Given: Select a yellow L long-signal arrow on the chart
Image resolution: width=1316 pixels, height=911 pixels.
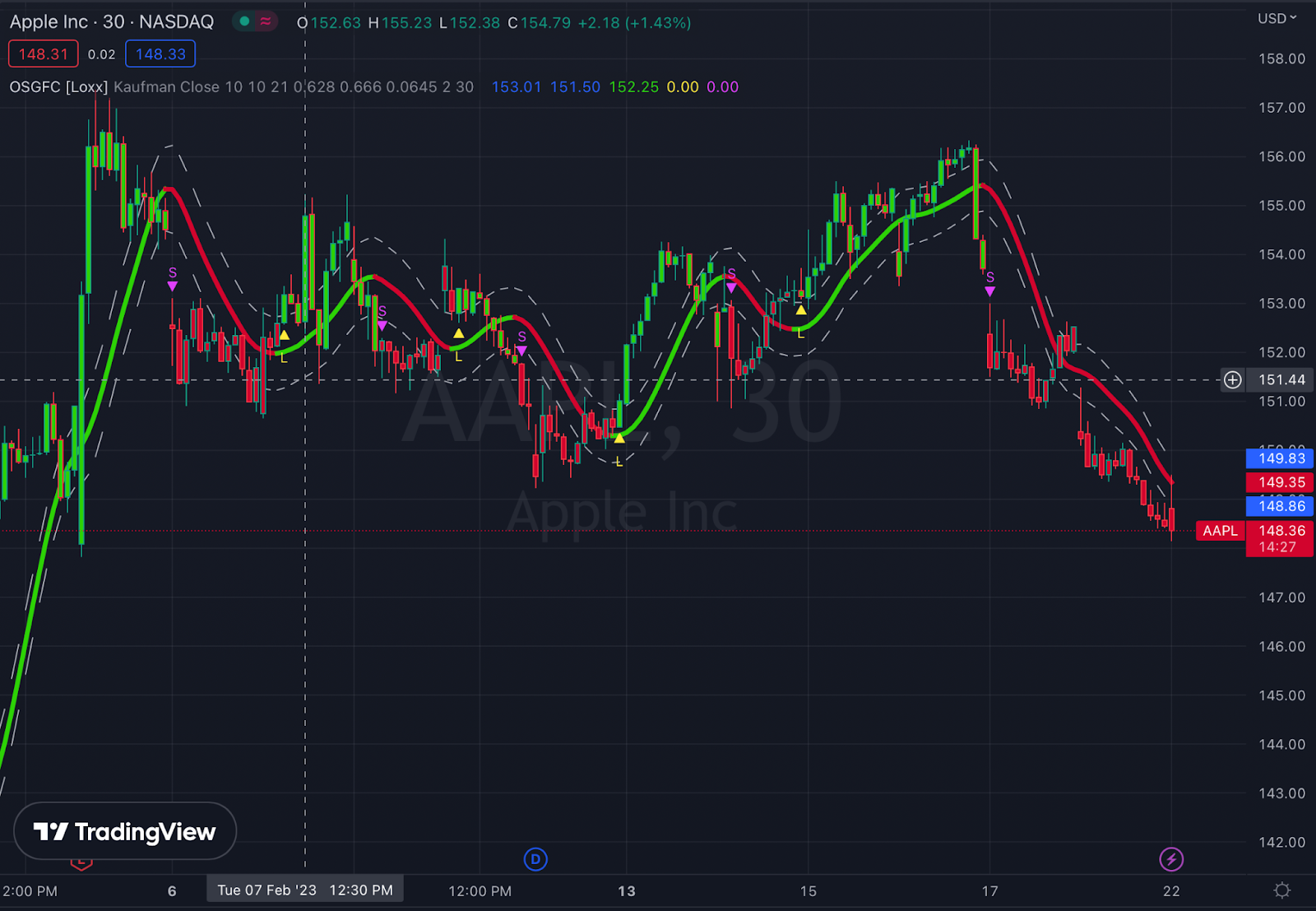Looking at the screenshot, I should [x=283, y=335].
